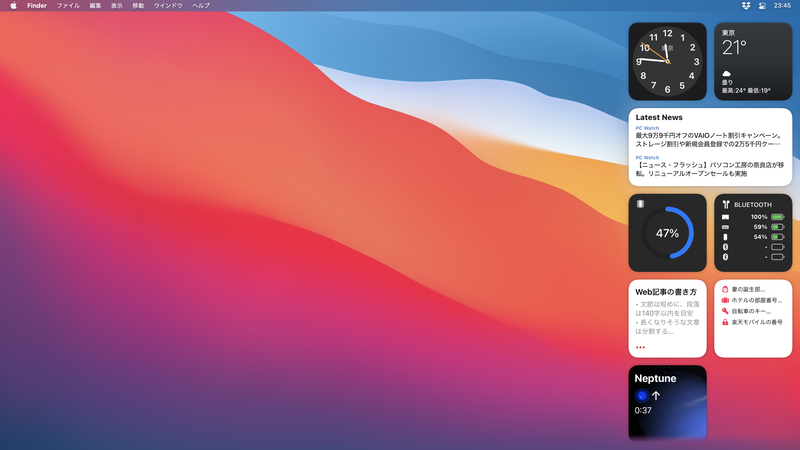
Task: Open the Finder menu
Action: (37, 6)
